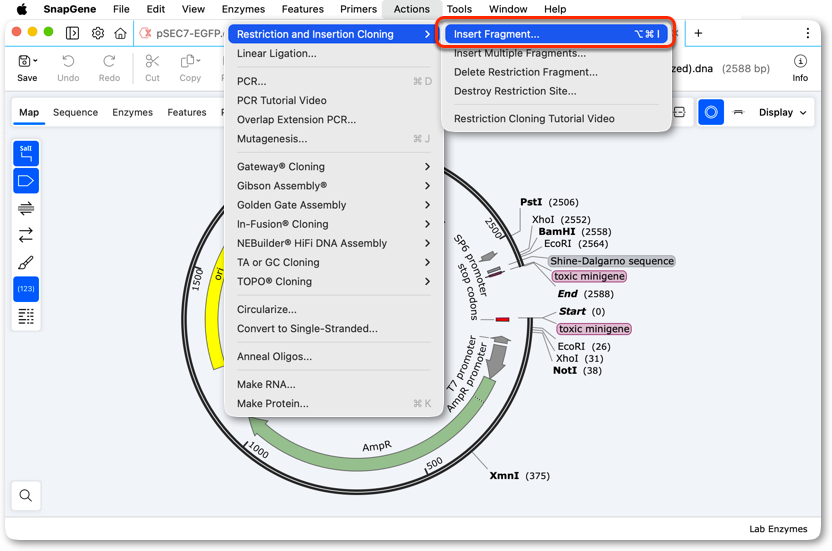This screenshot has height=551, width=832.
Task: Click the Lab Enzymes status link
Action: click(x=778, y=529)
